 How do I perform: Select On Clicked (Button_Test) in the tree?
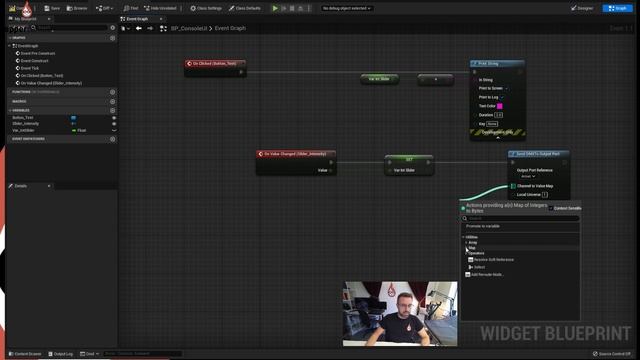click(42, 76)
